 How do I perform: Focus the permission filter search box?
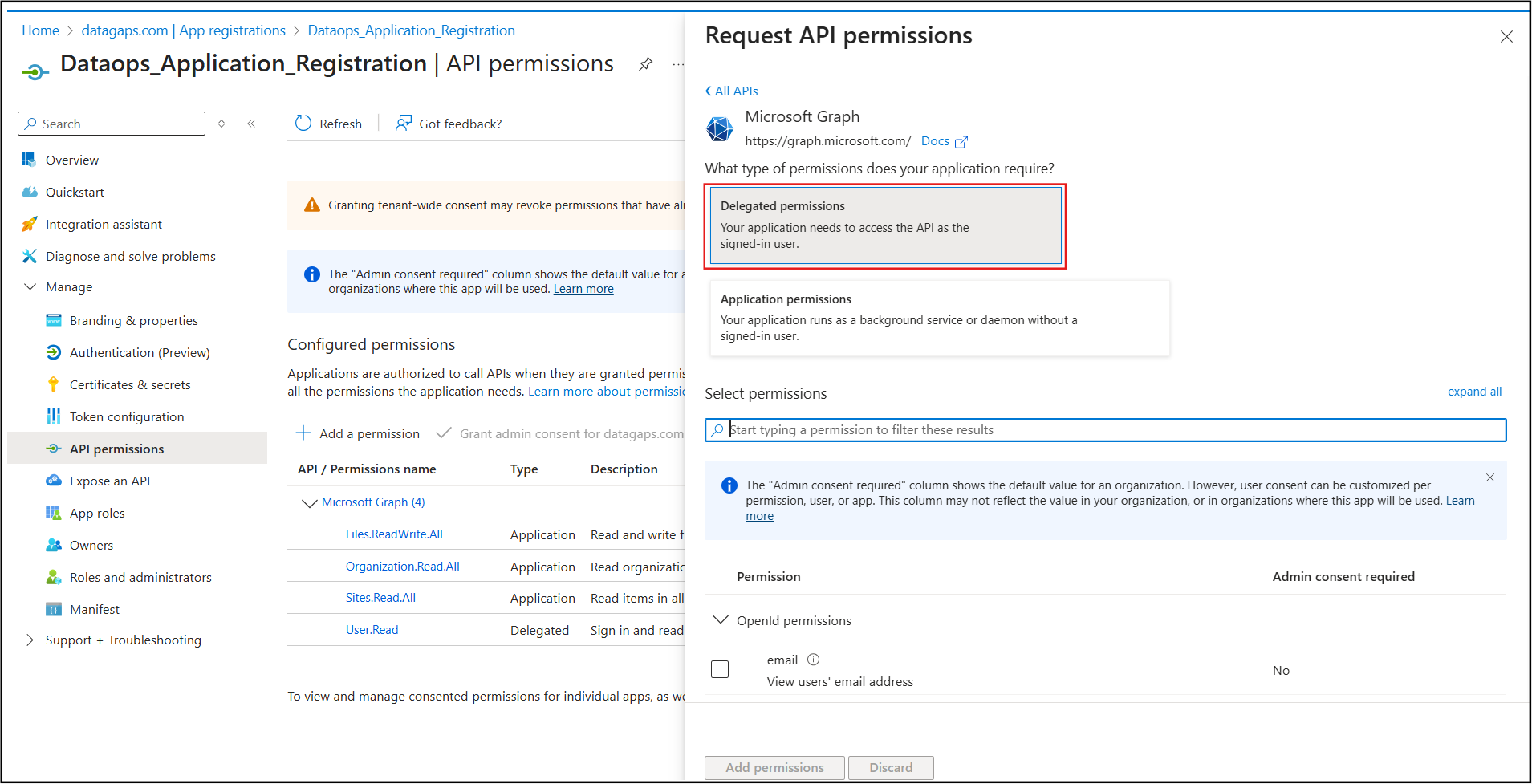(1105, 430)
